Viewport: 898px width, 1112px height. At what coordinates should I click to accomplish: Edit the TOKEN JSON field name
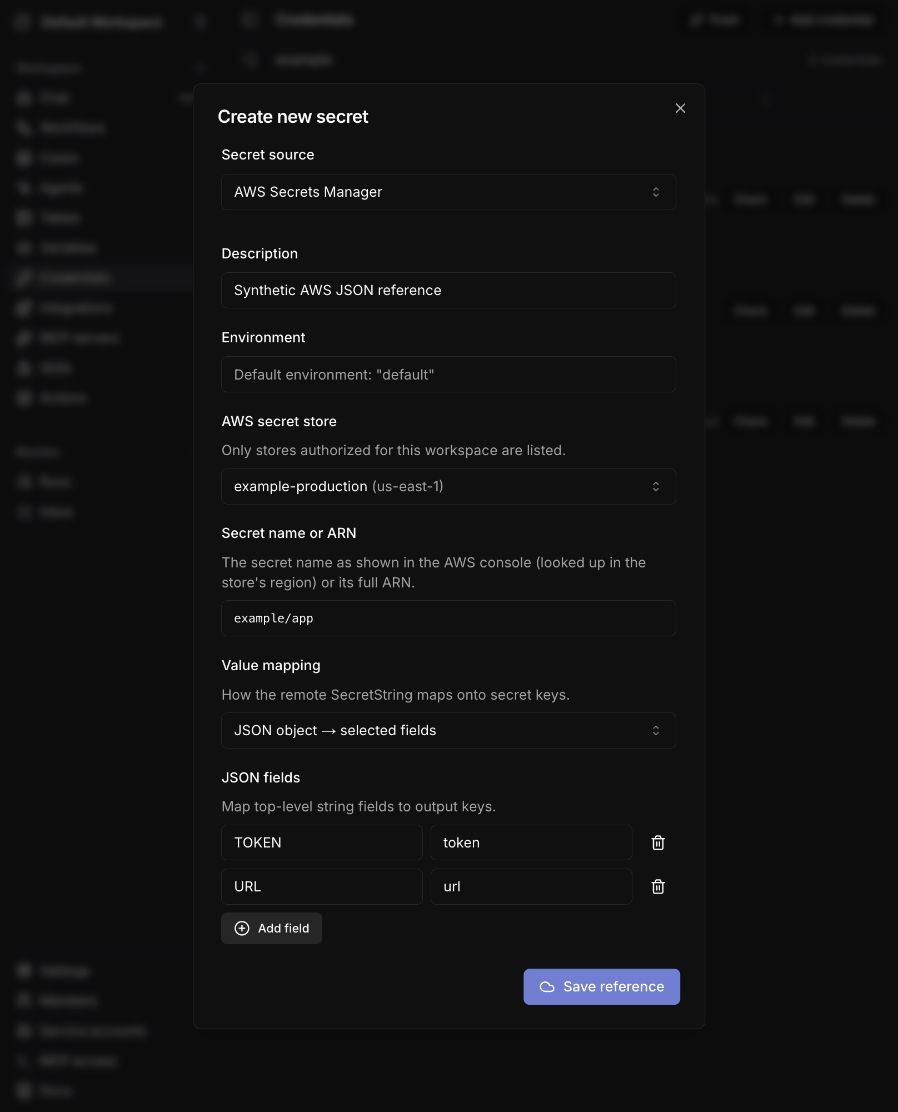(322, 843)
